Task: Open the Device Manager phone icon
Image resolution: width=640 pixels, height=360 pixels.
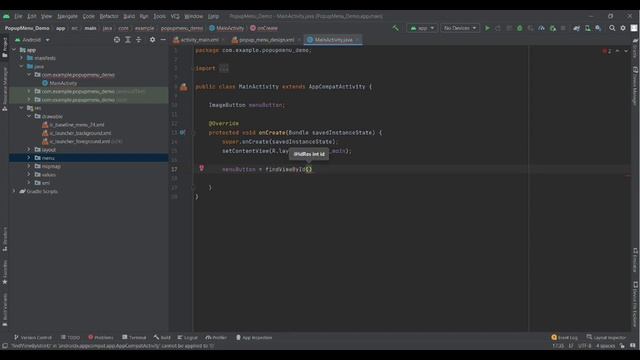Action: [x=587, y=28]
